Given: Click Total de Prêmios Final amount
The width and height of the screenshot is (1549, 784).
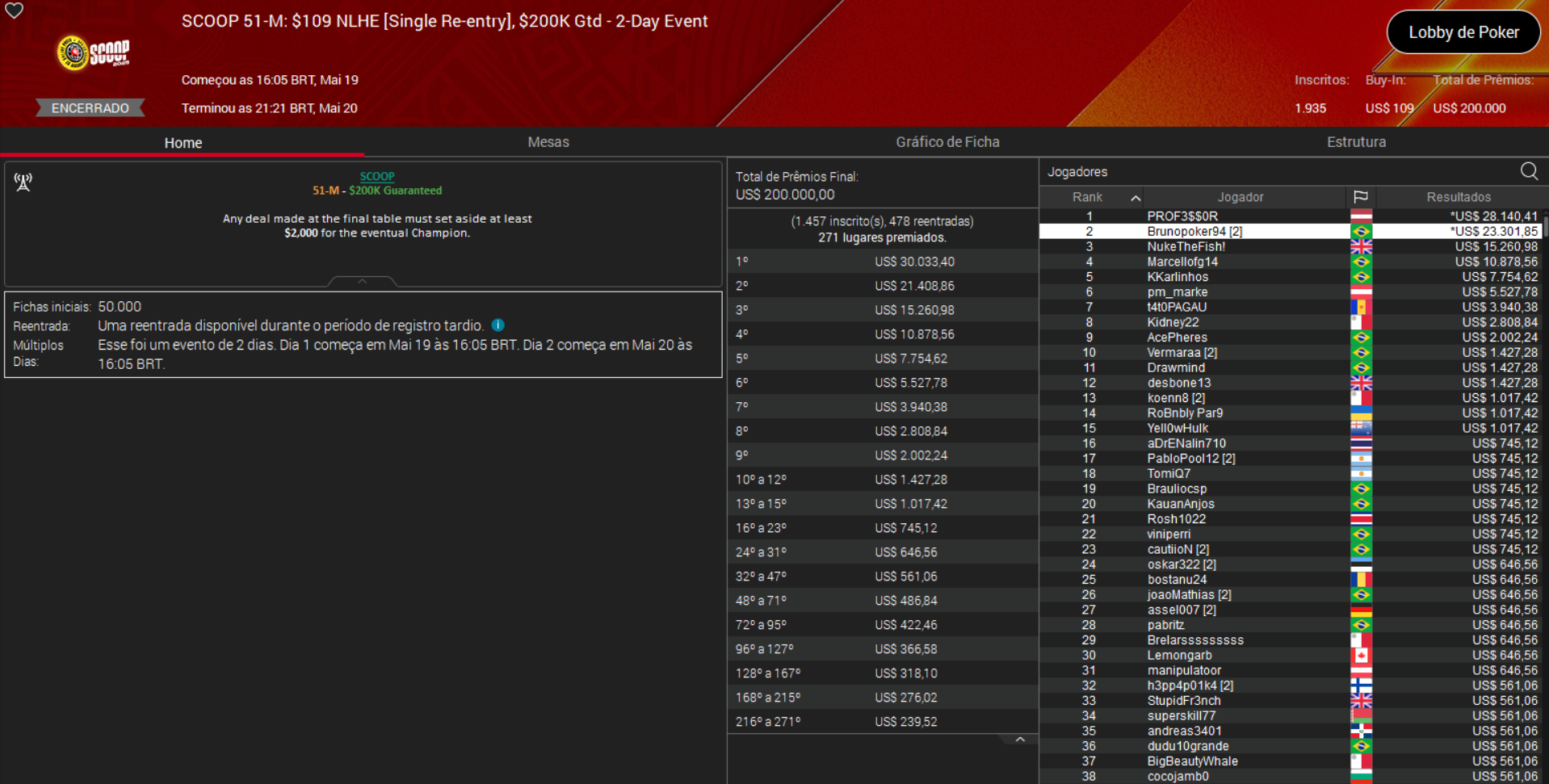Looking at the screenshot, I should (785, 195).
